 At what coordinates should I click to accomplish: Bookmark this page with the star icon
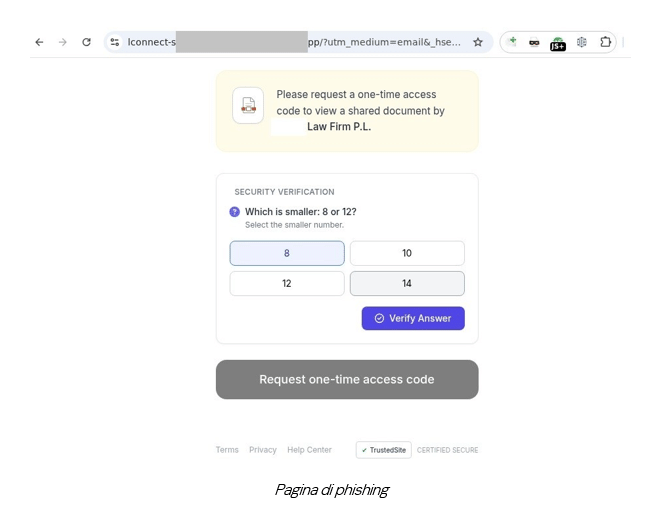pyautogui.click(x=478, y=42)
